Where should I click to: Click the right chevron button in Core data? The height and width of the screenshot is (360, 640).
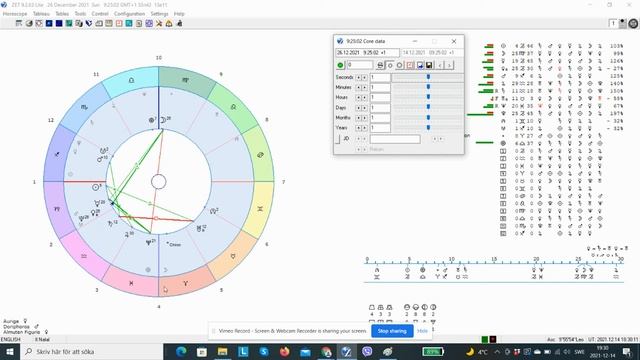tap(449, 65)
